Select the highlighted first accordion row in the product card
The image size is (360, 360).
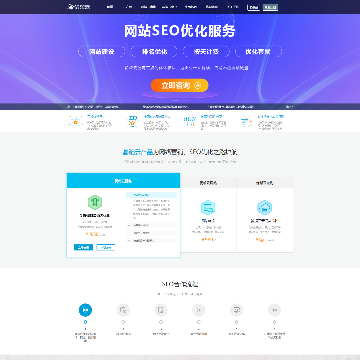click(151, 195)
